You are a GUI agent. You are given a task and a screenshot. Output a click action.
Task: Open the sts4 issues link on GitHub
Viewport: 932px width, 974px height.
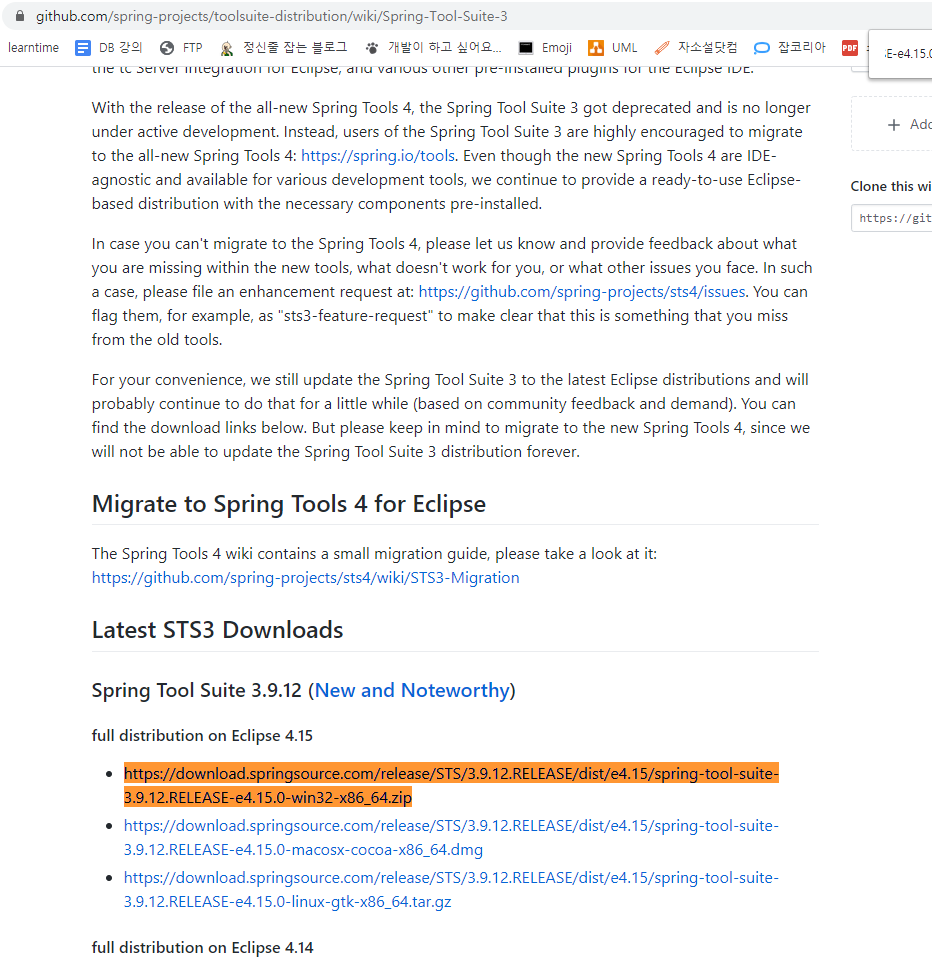582,292
